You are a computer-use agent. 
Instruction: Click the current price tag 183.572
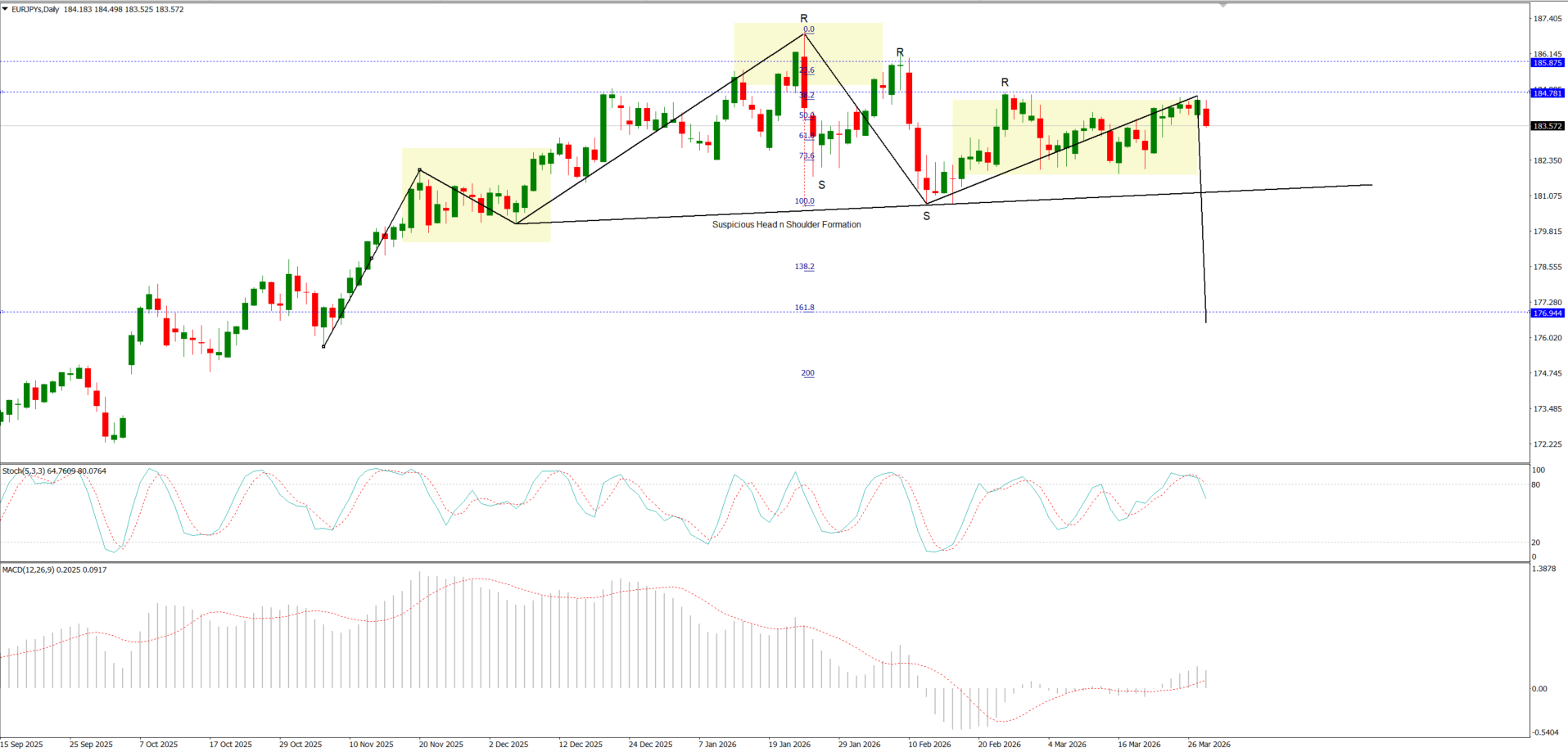[x=1547, y=126]
